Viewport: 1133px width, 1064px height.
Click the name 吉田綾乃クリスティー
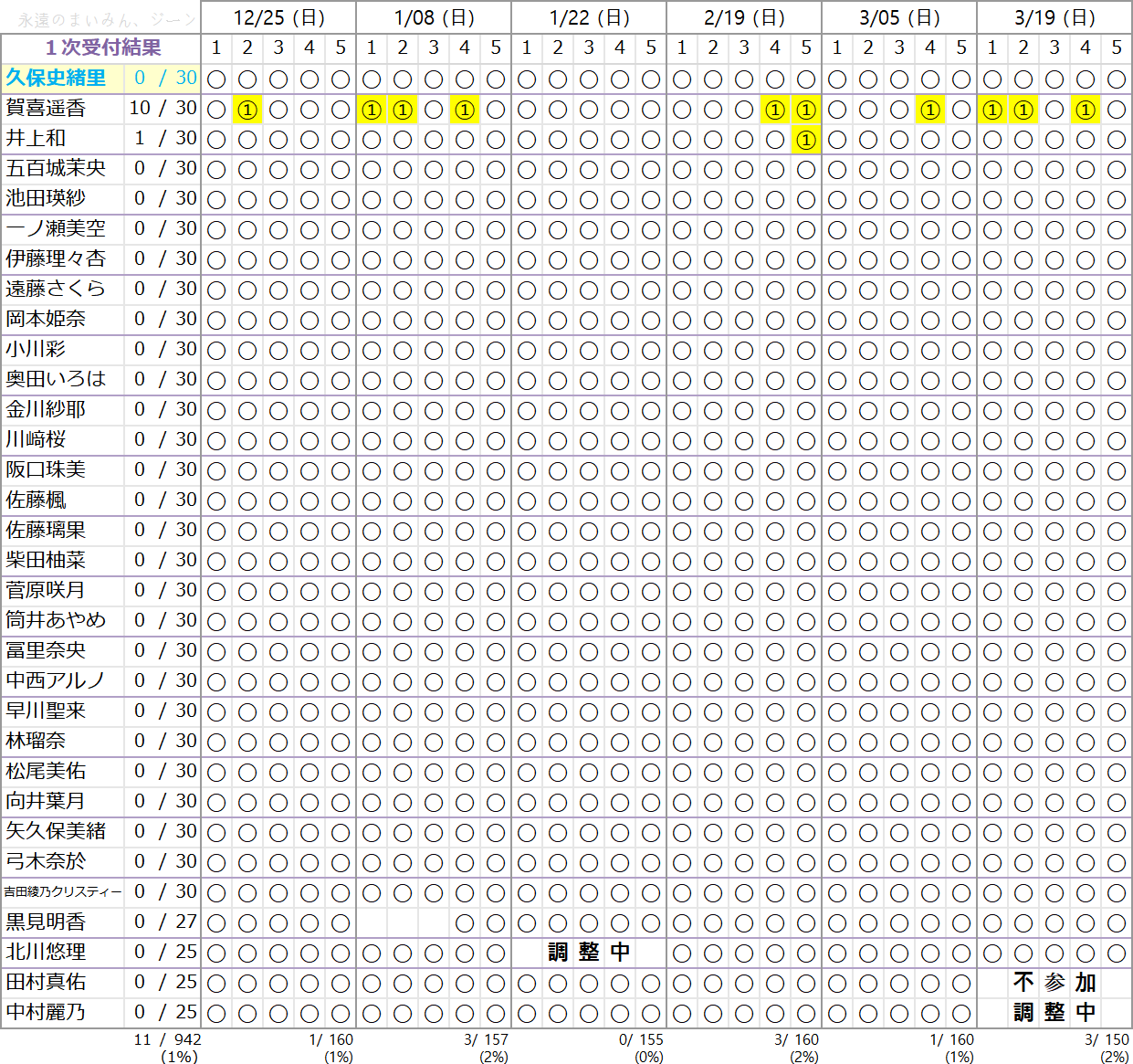62,891
